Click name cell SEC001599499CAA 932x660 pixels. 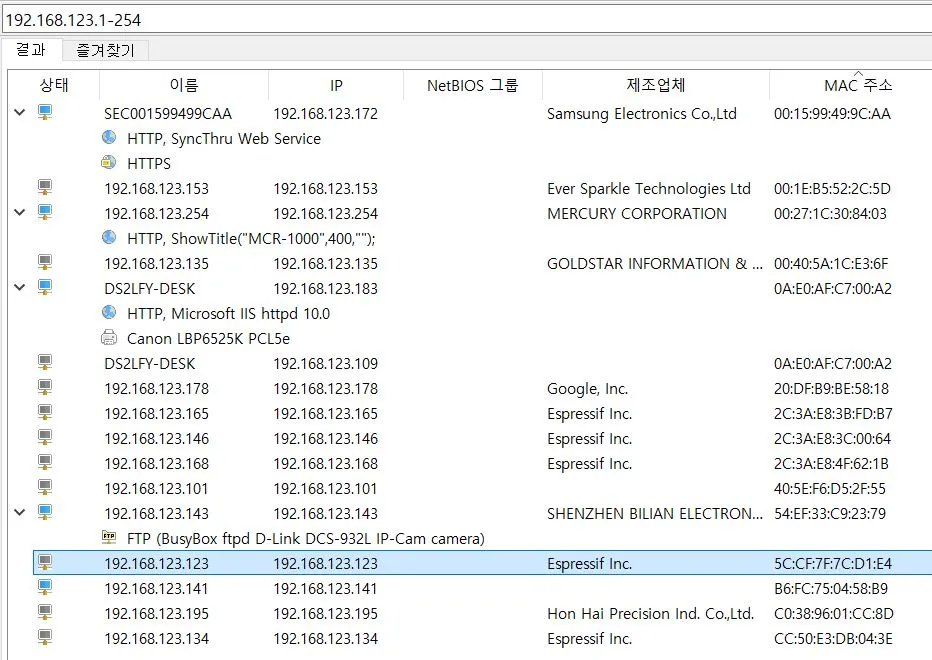point(168,114)
